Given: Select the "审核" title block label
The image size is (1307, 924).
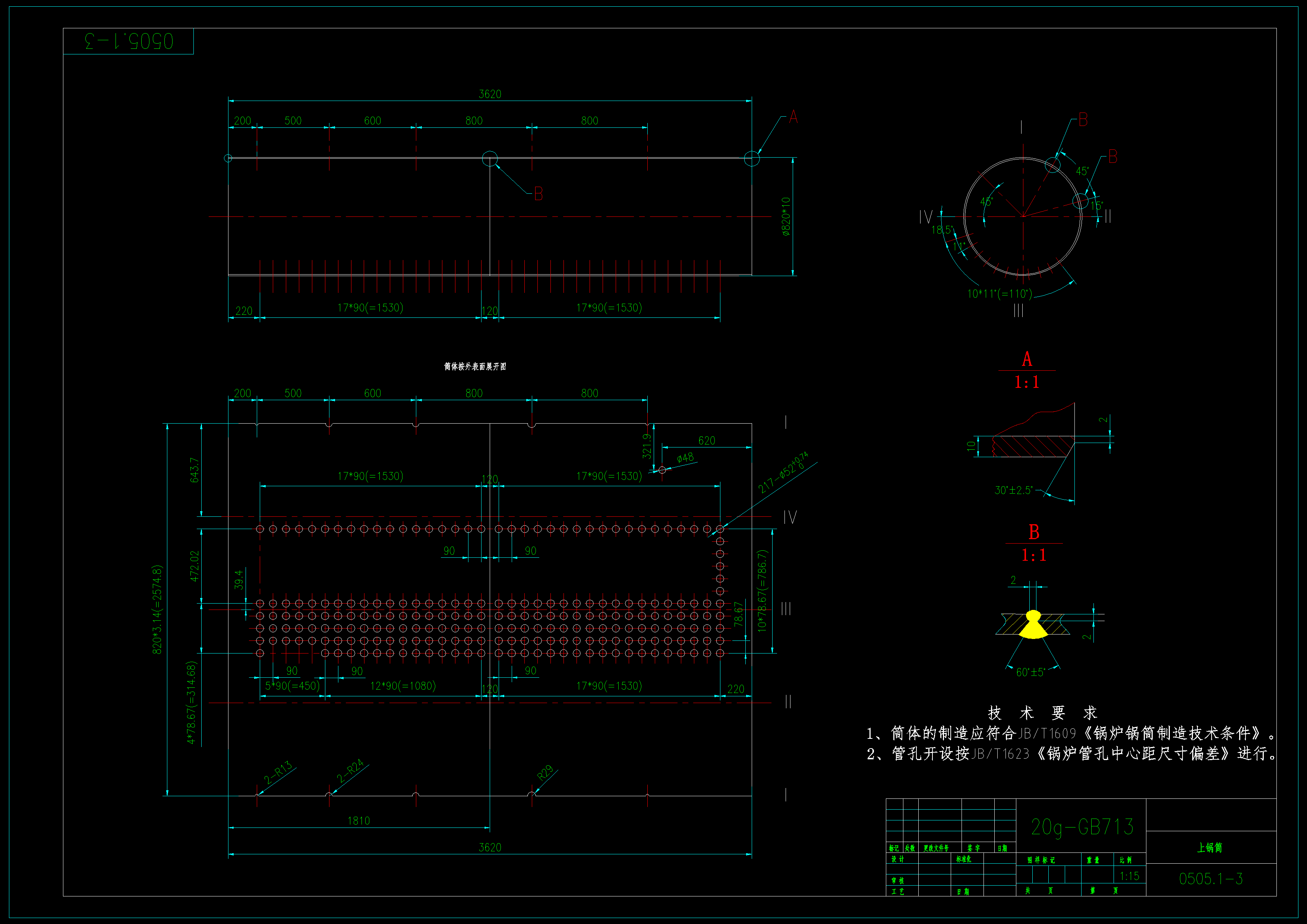Looking at the screenshot, I should [898, 881].
